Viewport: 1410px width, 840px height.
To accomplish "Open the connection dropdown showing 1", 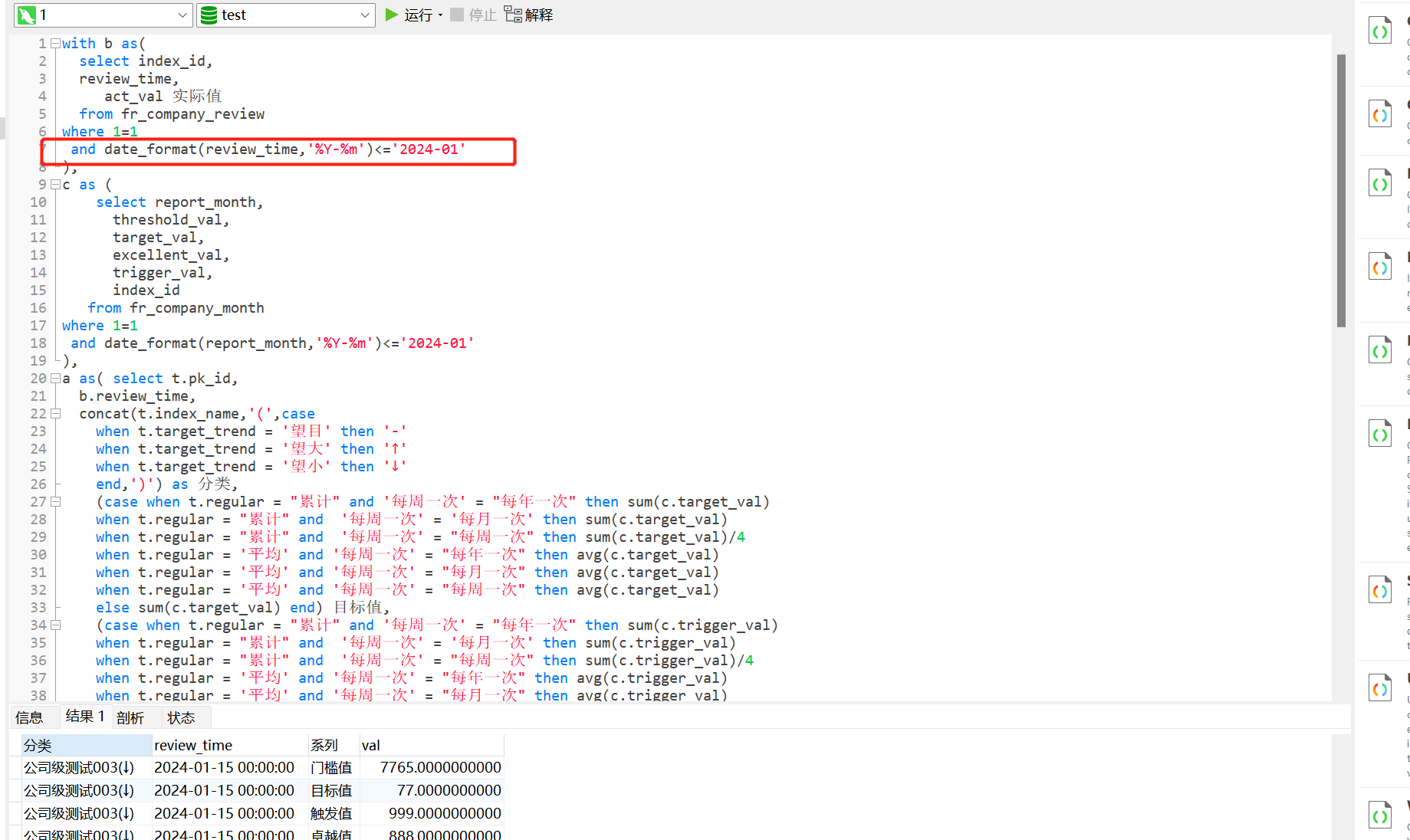I will click(103, 15).
